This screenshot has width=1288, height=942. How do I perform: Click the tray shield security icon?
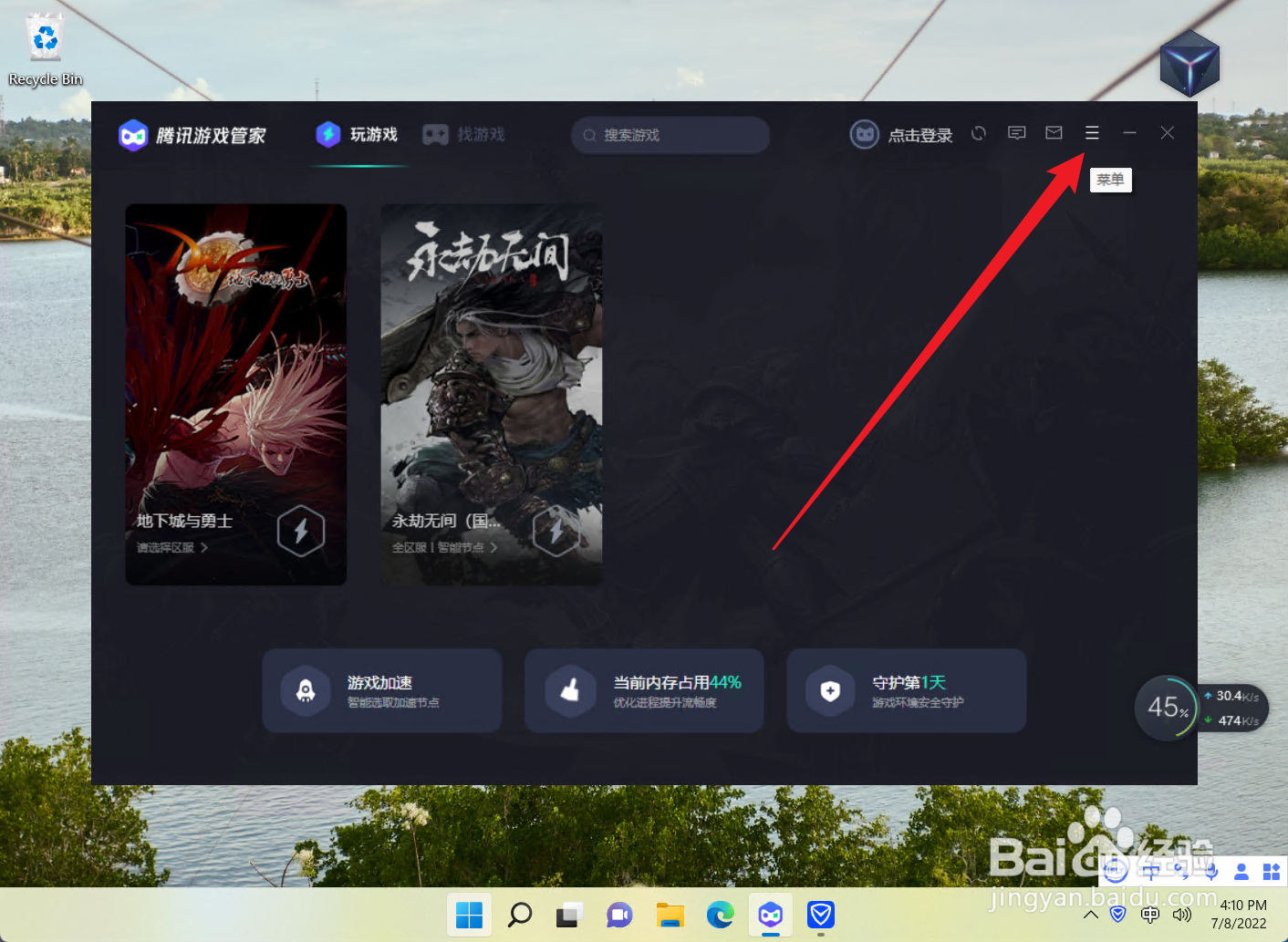tap(1118, 915)
